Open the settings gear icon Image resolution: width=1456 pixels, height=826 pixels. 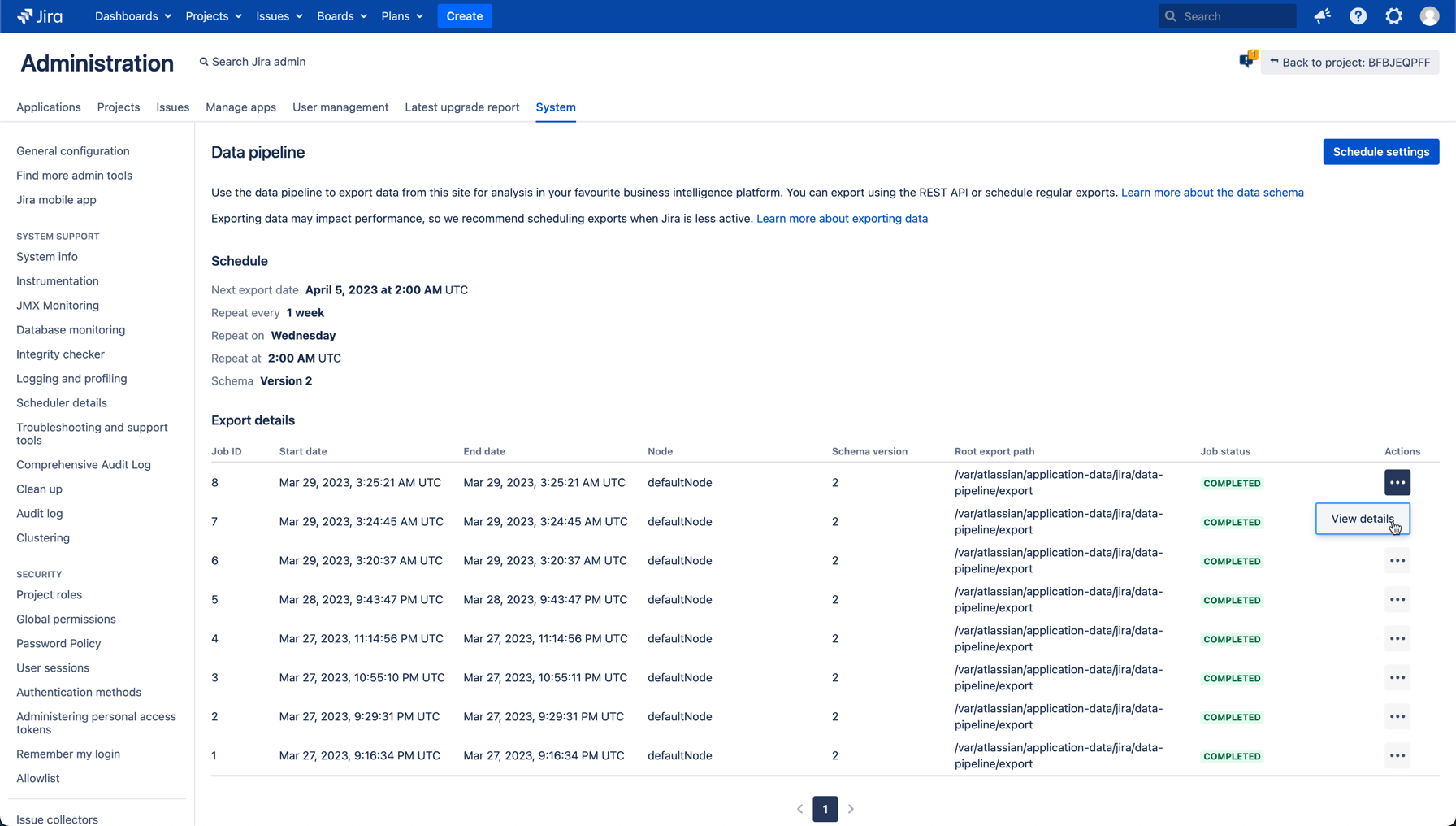click(x=1394, y=16)
